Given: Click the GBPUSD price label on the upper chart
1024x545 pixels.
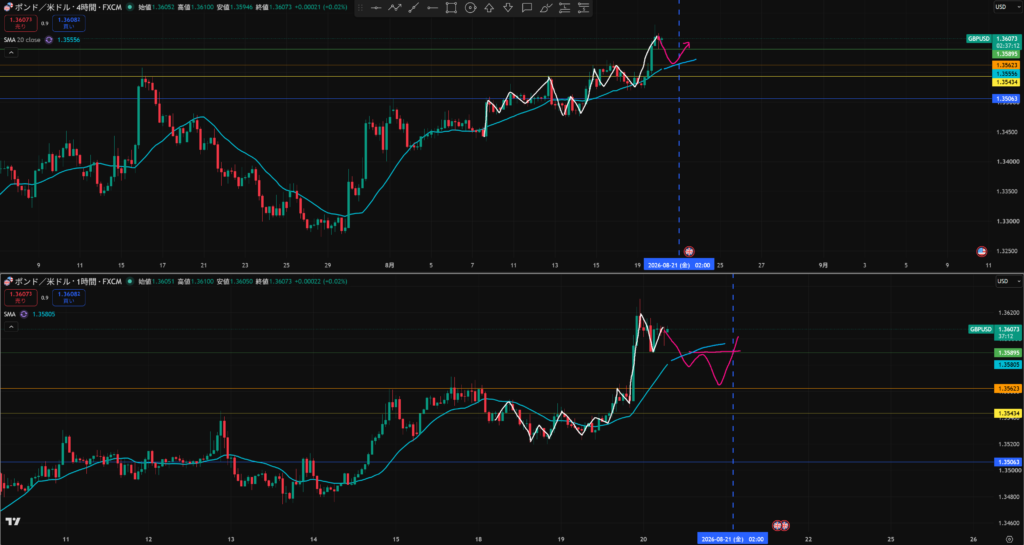Looking at the screenshot, I should pos(980,39).
